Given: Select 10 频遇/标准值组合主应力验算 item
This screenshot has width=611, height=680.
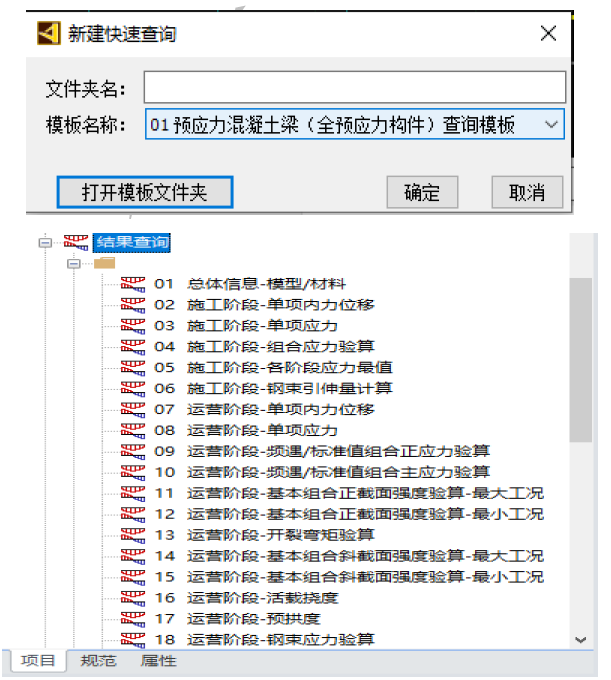Looking at the screenshot, I should pos(322,473).
